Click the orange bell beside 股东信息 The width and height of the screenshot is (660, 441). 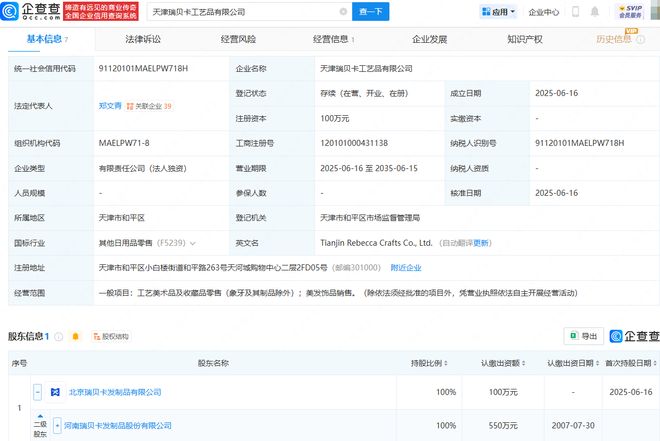click(x=75, y=336)
